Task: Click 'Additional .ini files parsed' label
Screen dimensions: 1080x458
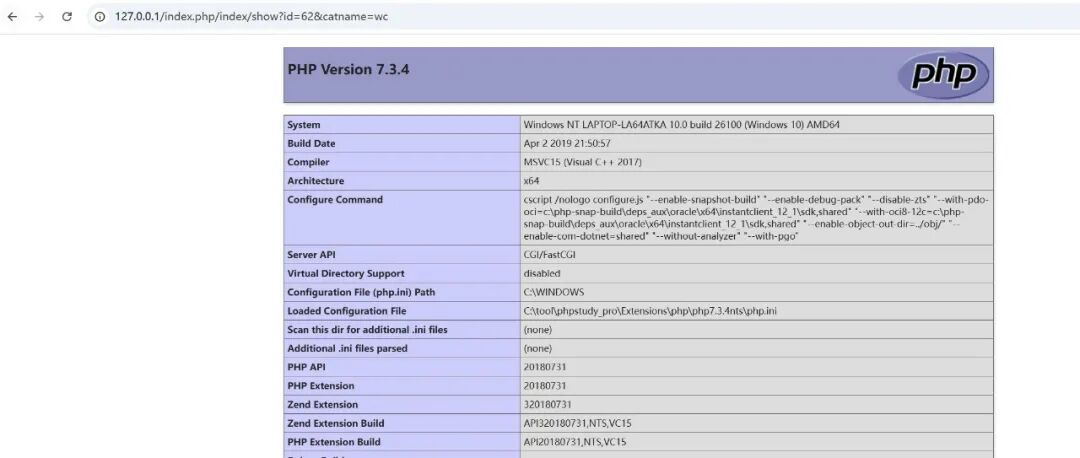Action: 347,348
